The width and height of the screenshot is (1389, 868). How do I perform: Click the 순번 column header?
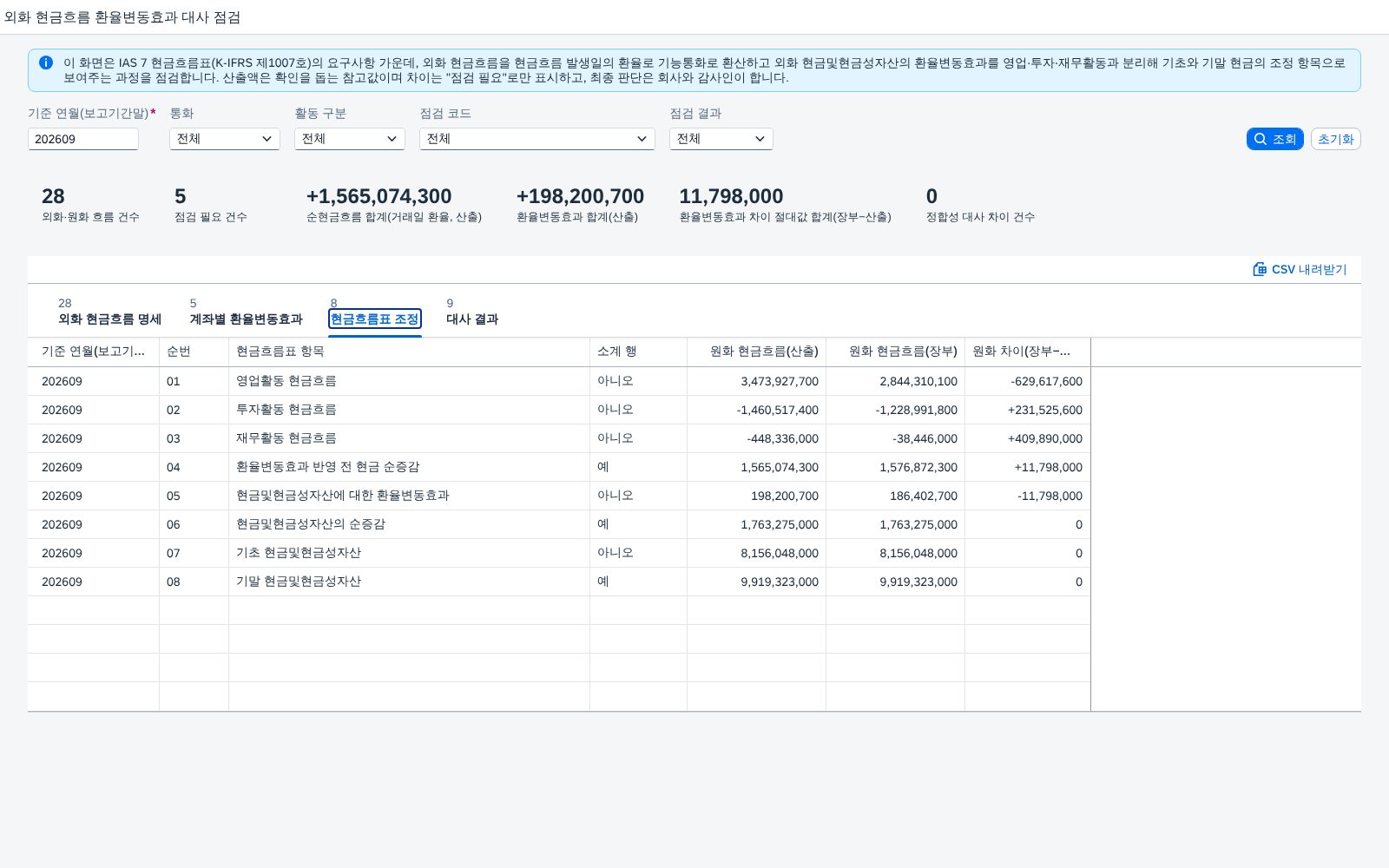[x=194, y=352]
